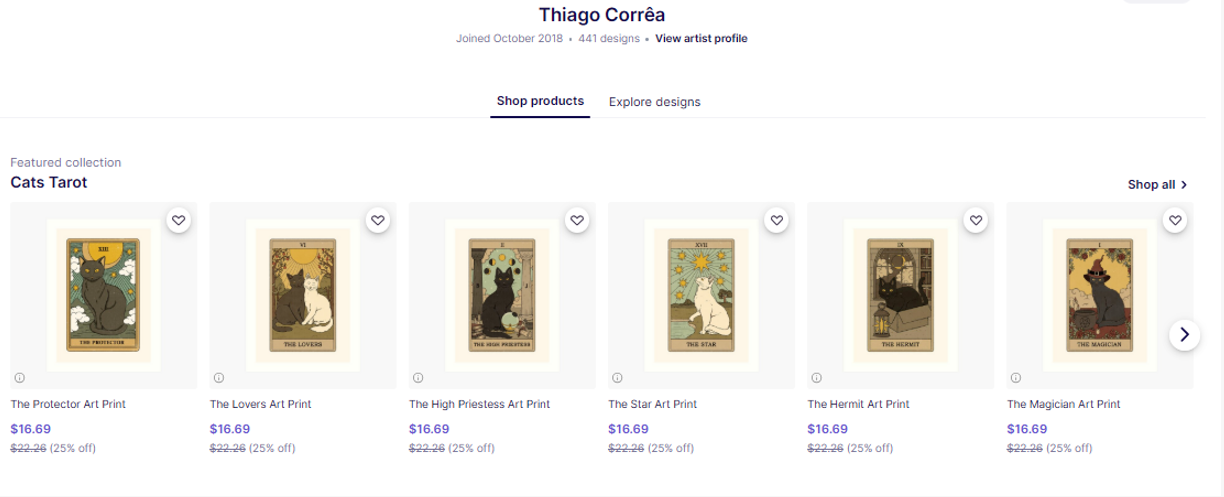Switch to Shop products tab

pos(540,101)
